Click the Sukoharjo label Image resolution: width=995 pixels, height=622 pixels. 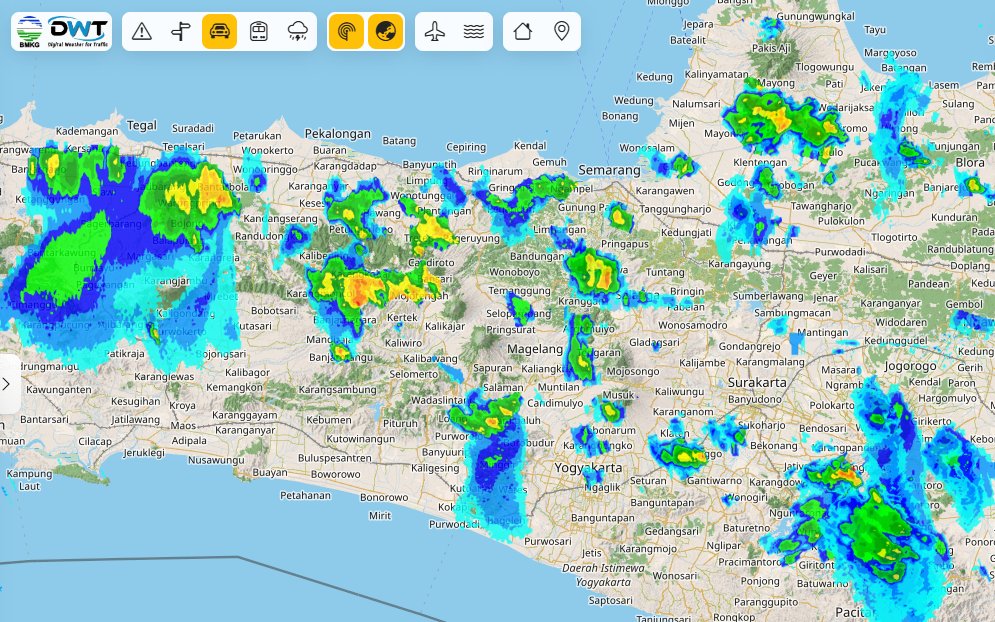(760, 425)
